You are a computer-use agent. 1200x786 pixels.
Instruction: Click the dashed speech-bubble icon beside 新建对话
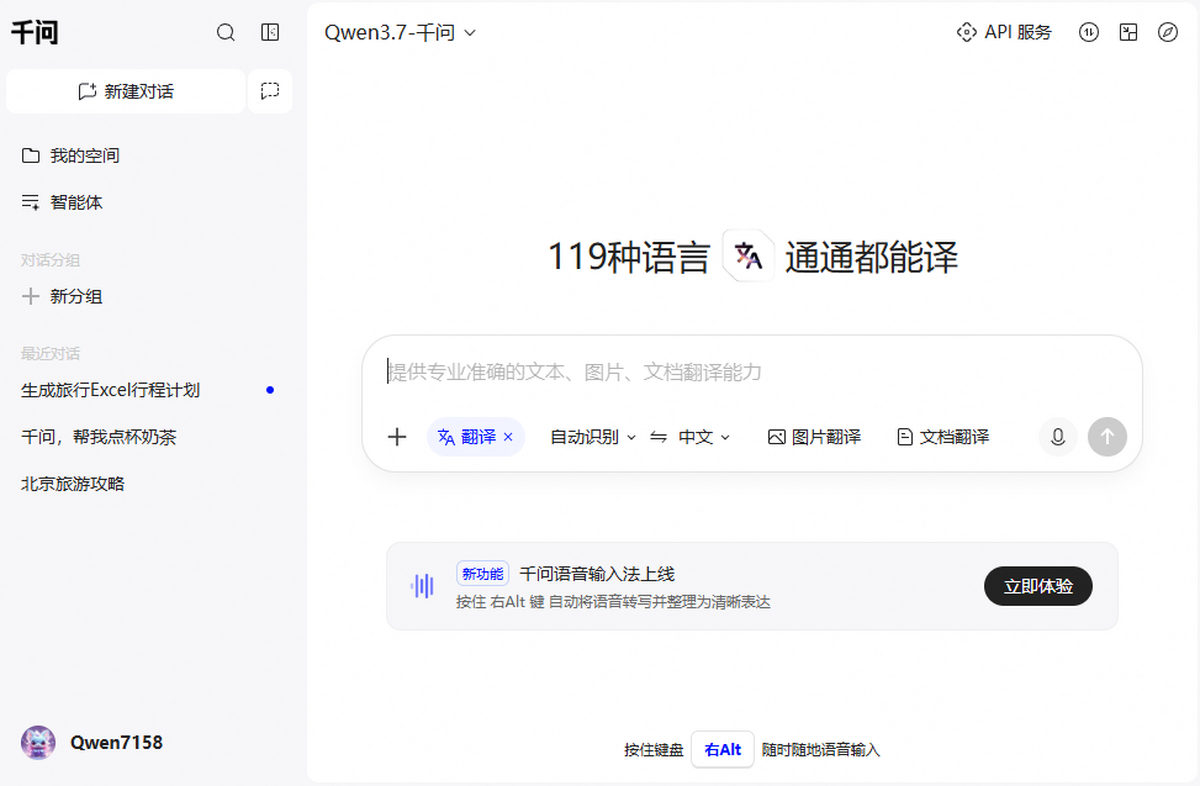(x=270, y=91)
